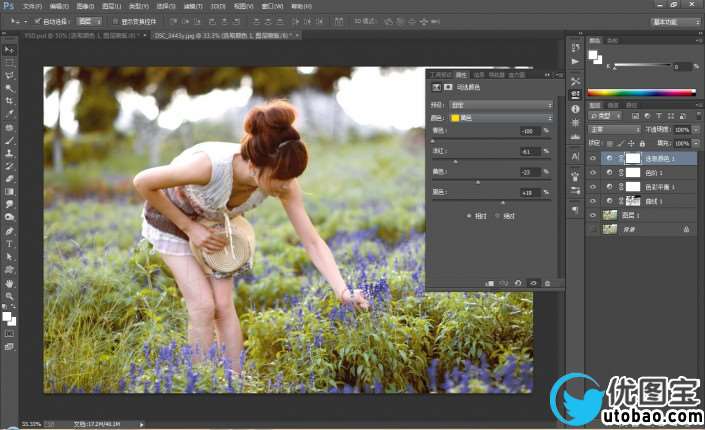Open the 文件 (File) menu
This screenshot has height=430, width=705.
tap(32, 5)
